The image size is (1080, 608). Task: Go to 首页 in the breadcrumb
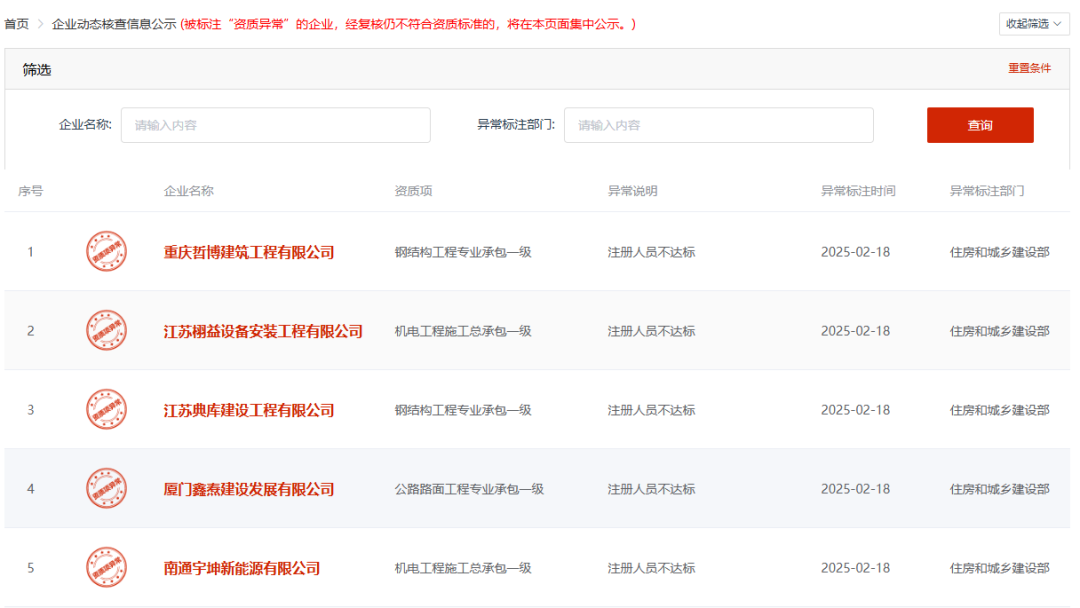[x=17, y=23]
